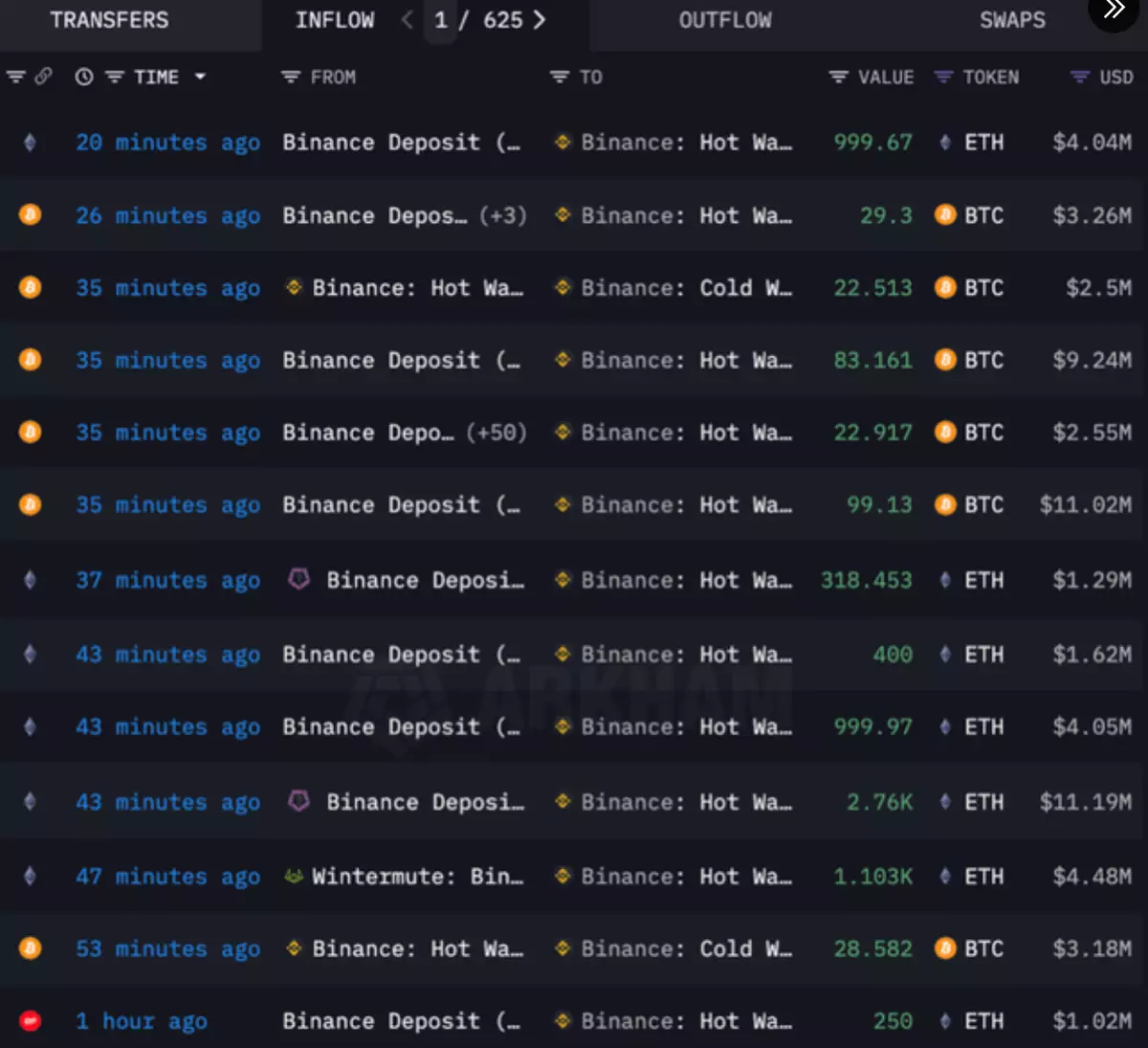Image resolution: width=1148 pixels, height=1048 pixels.
Task: Filter transfers by VALUE column icon
Action: pyautogui.click(x=838, y=78)
